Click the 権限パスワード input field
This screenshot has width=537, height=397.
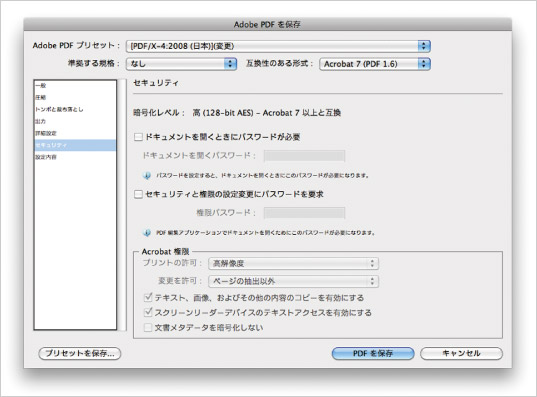point(304,213)
